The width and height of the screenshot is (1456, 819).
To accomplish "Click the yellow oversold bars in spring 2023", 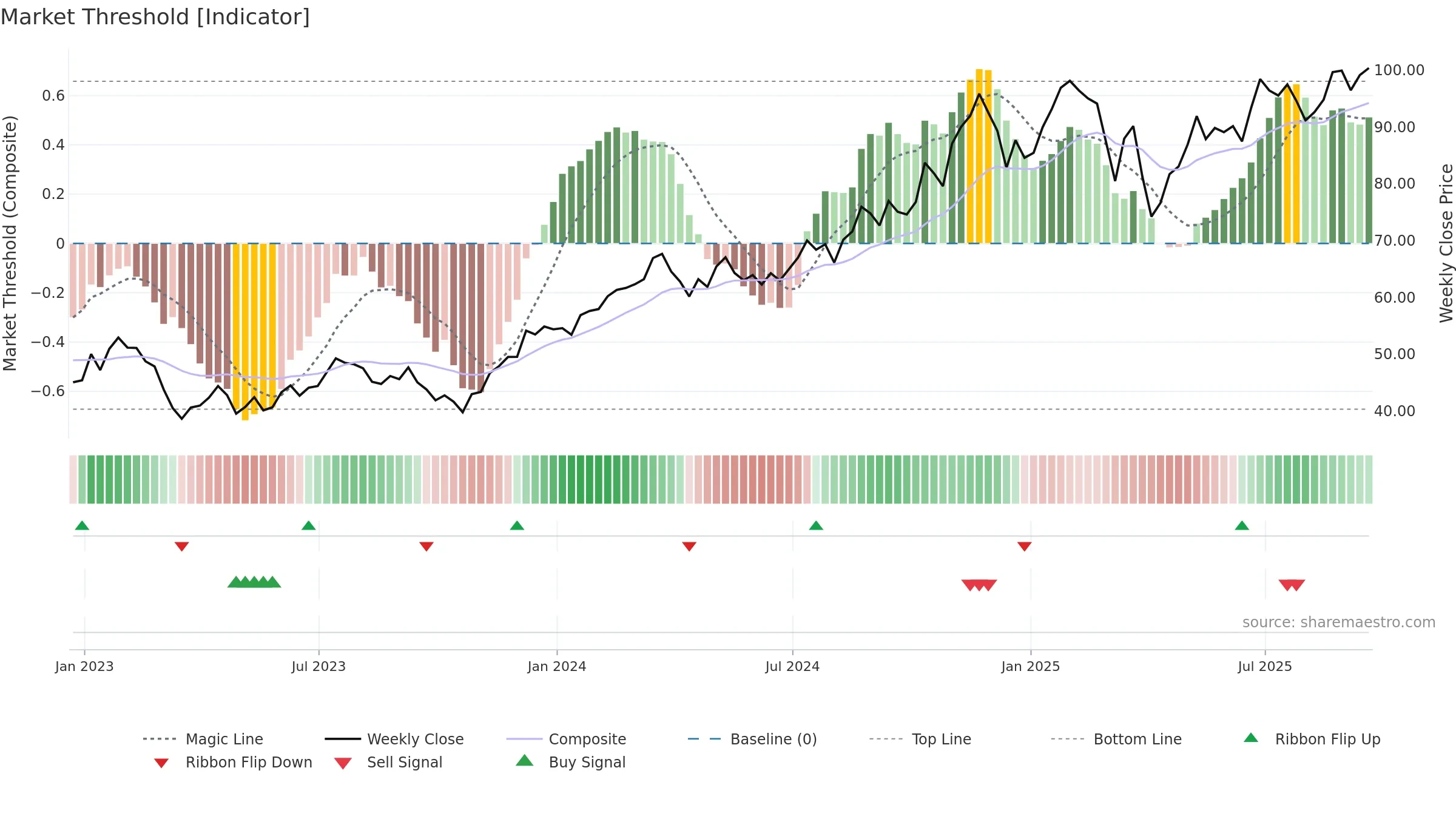I will click(x=254, y=331).
